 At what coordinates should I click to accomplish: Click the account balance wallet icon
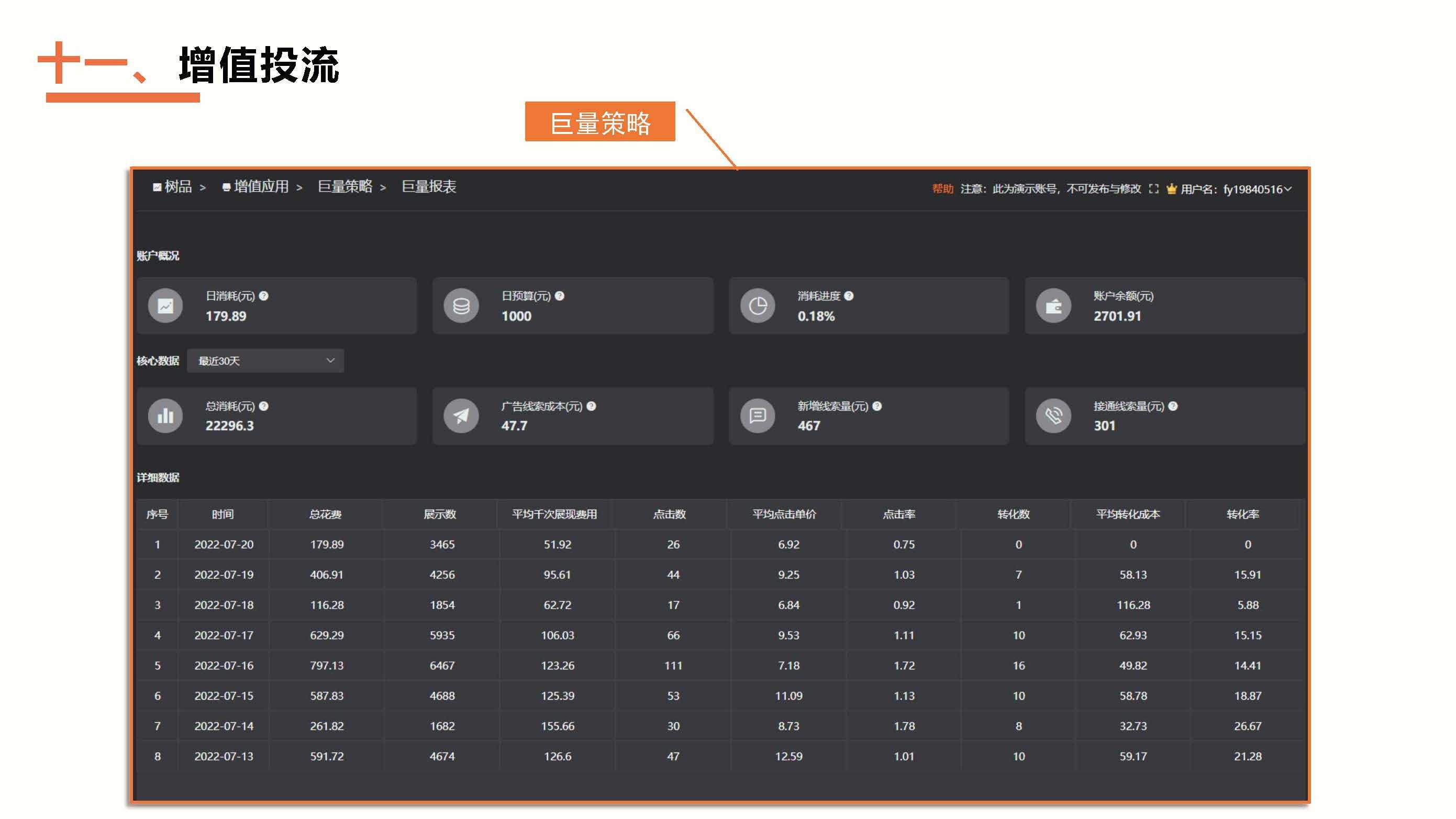(1053, 306)
